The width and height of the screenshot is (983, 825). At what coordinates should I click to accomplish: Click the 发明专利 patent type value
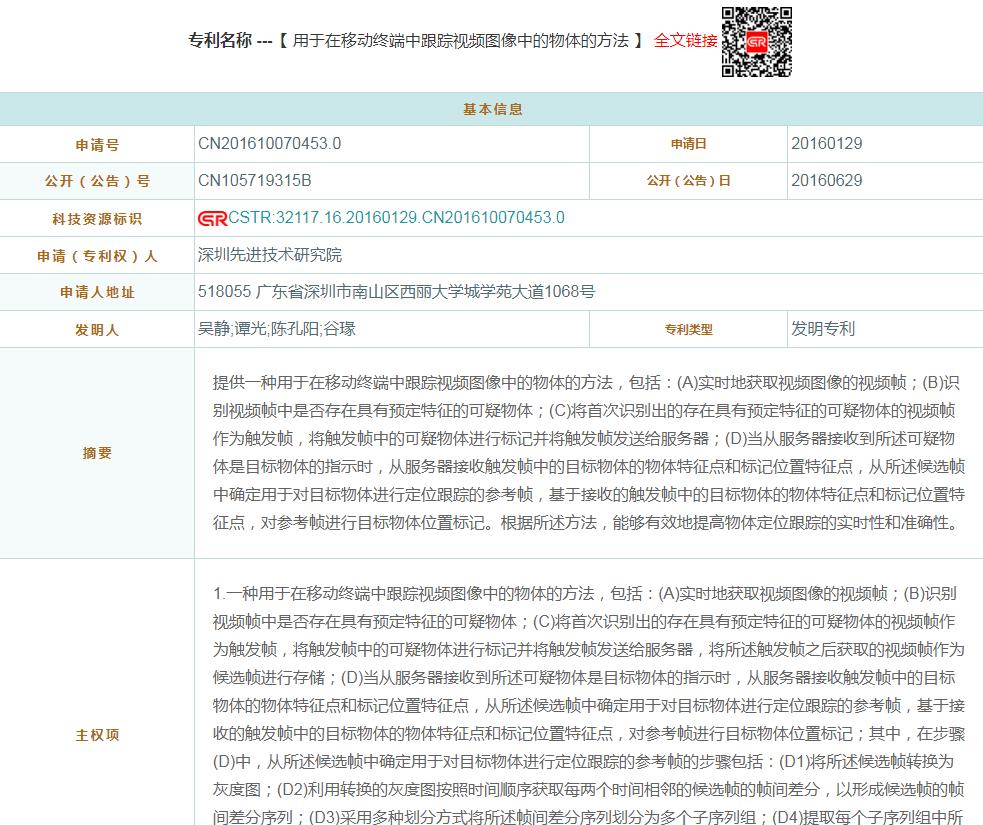(822, 329)
